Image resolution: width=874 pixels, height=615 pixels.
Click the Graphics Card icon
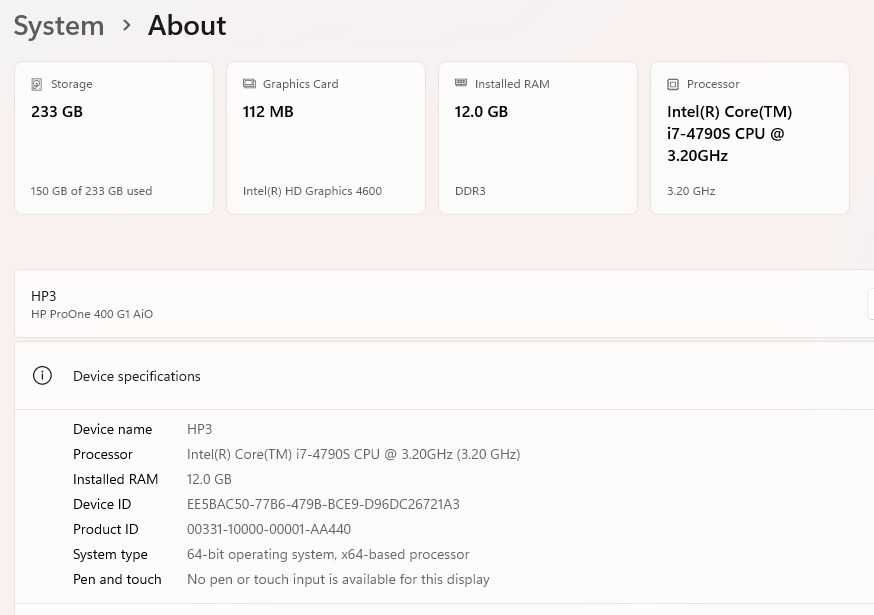pos(249,85)
